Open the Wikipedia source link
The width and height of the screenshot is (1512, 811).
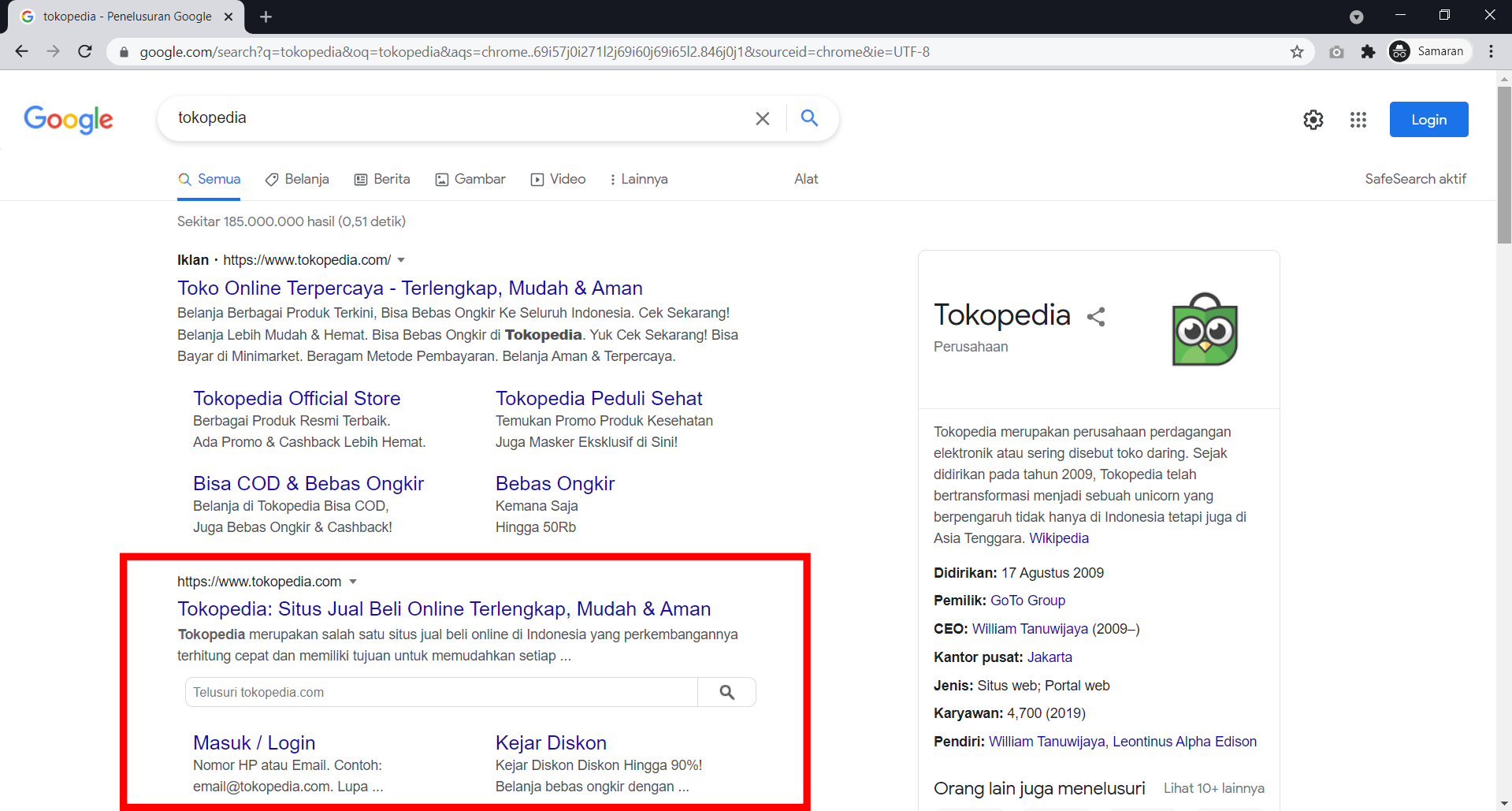1059,538
